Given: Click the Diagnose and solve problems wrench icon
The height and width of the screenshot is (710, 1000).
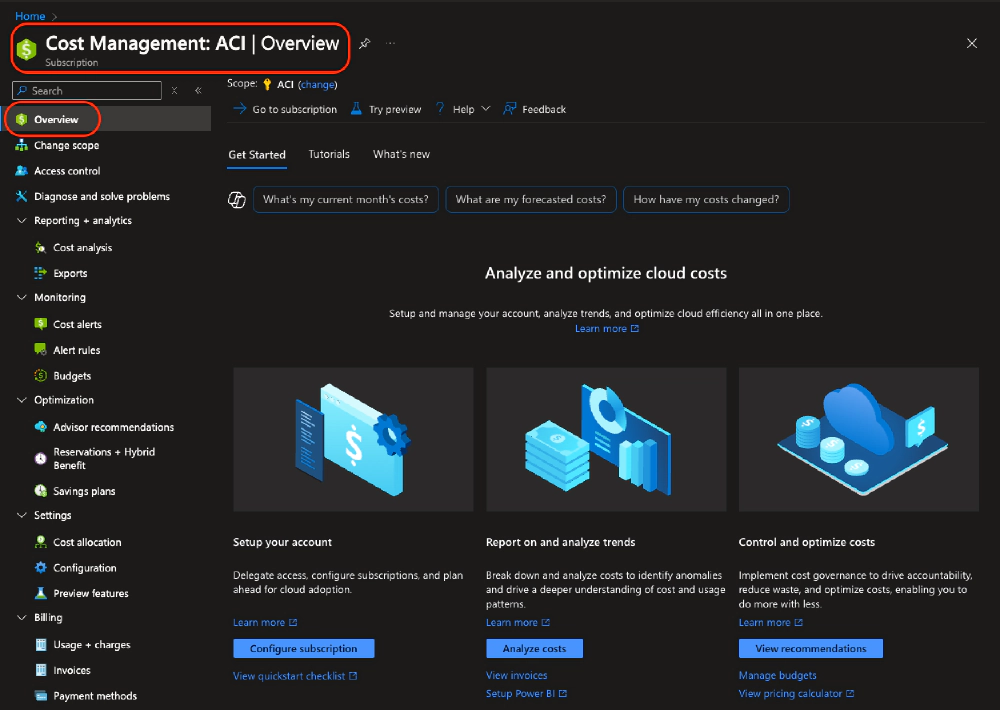Looking at the screenshot, I should 22,196.
